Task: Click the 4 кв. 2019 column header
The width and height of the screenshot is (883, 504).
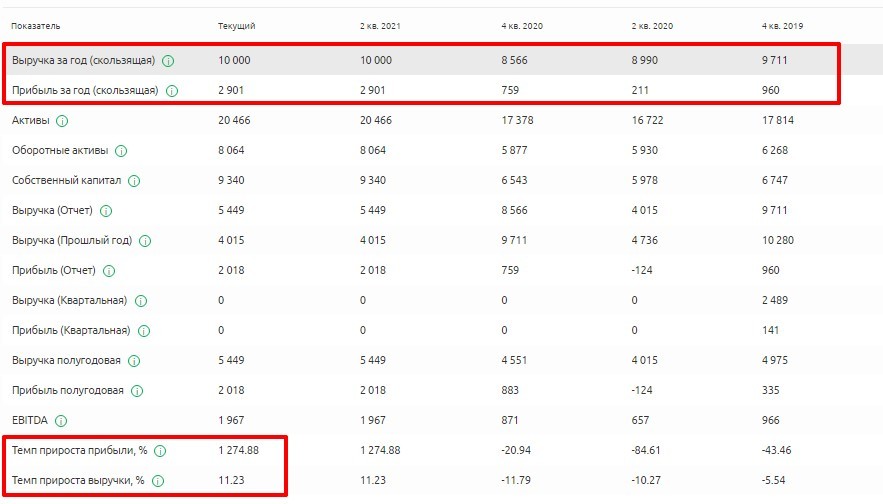Action: point(781,24)
